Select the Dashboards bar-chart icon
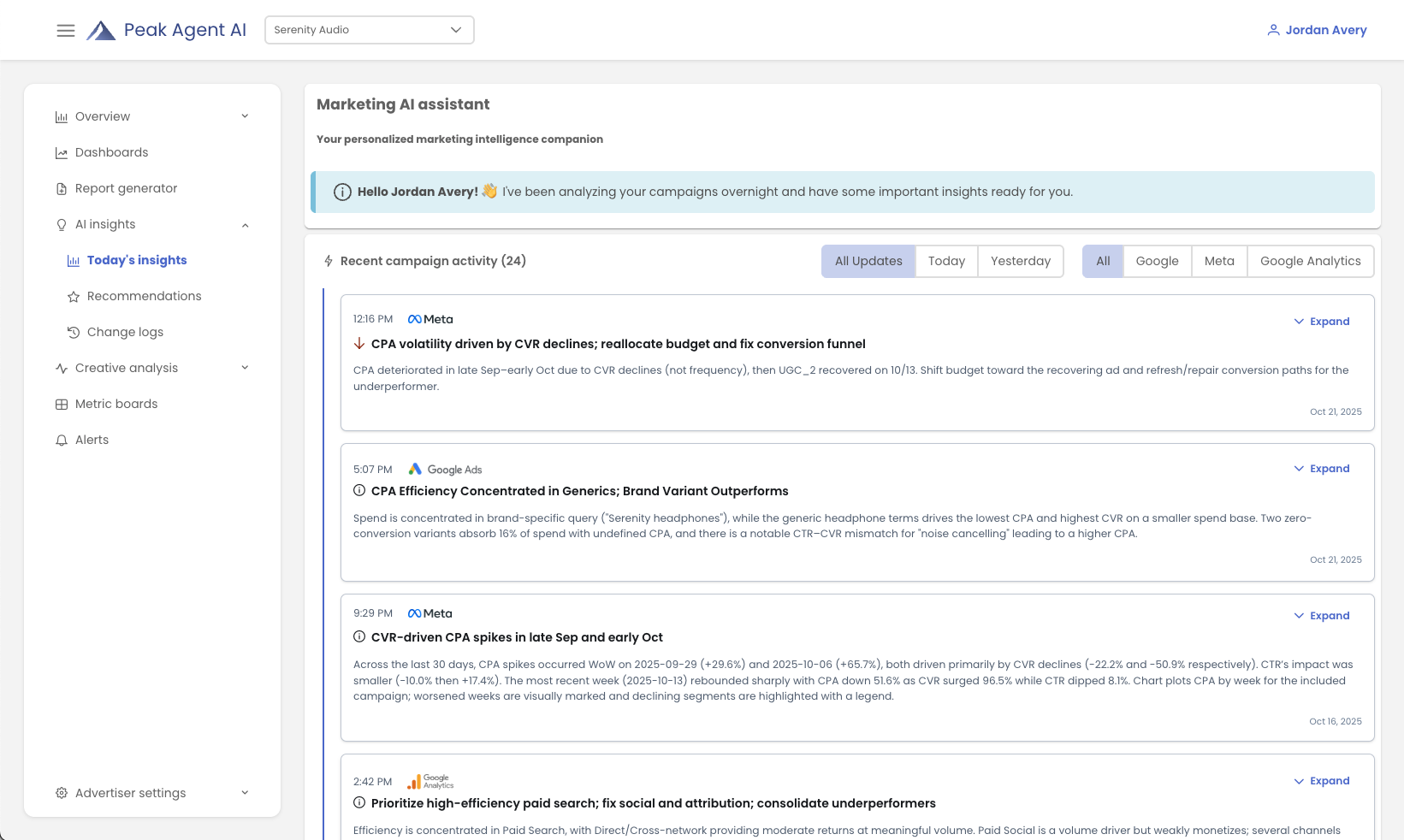 click(61, 152)
